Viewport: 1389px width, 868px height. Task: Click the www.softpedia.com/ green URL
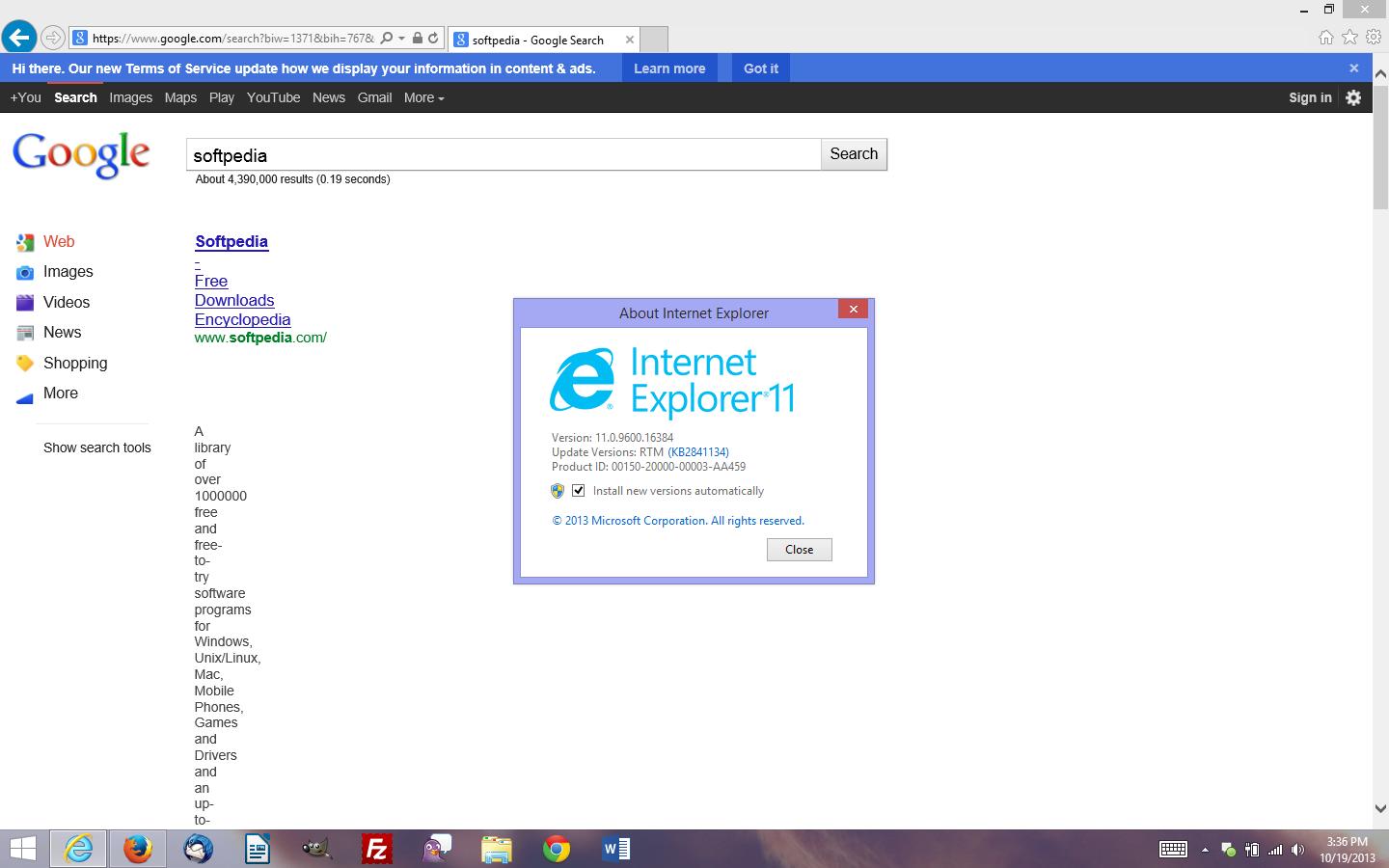pos(260,338)
